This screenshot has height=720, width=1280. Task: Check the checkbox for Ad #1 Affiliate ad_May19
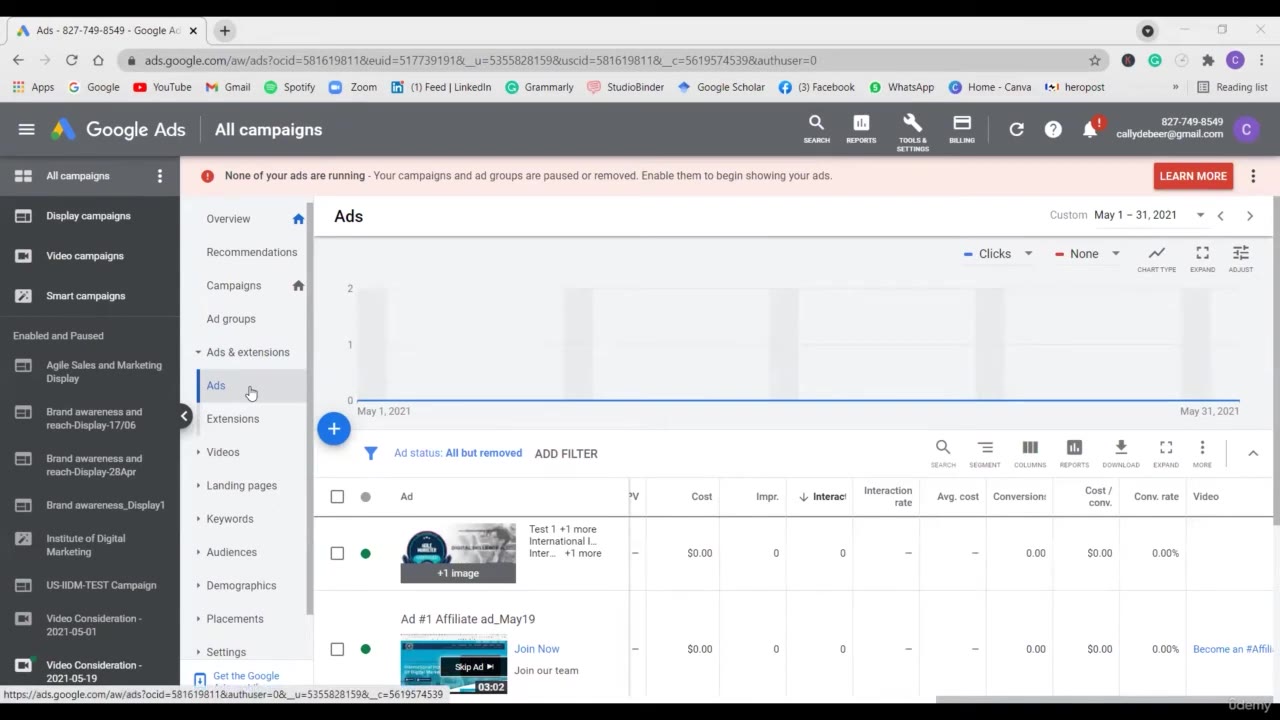click(337, 649)
